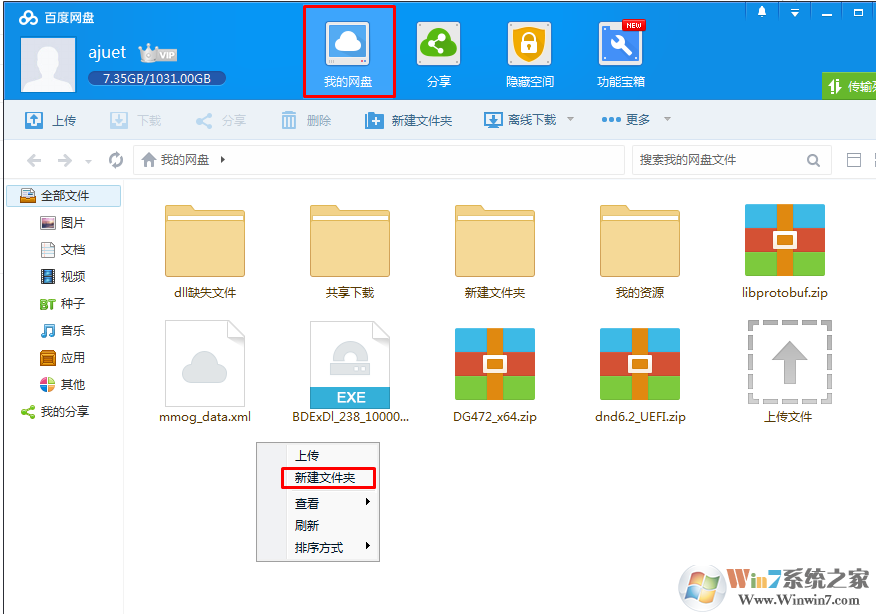Click the 更多 three-dots button

coord(626,120)
